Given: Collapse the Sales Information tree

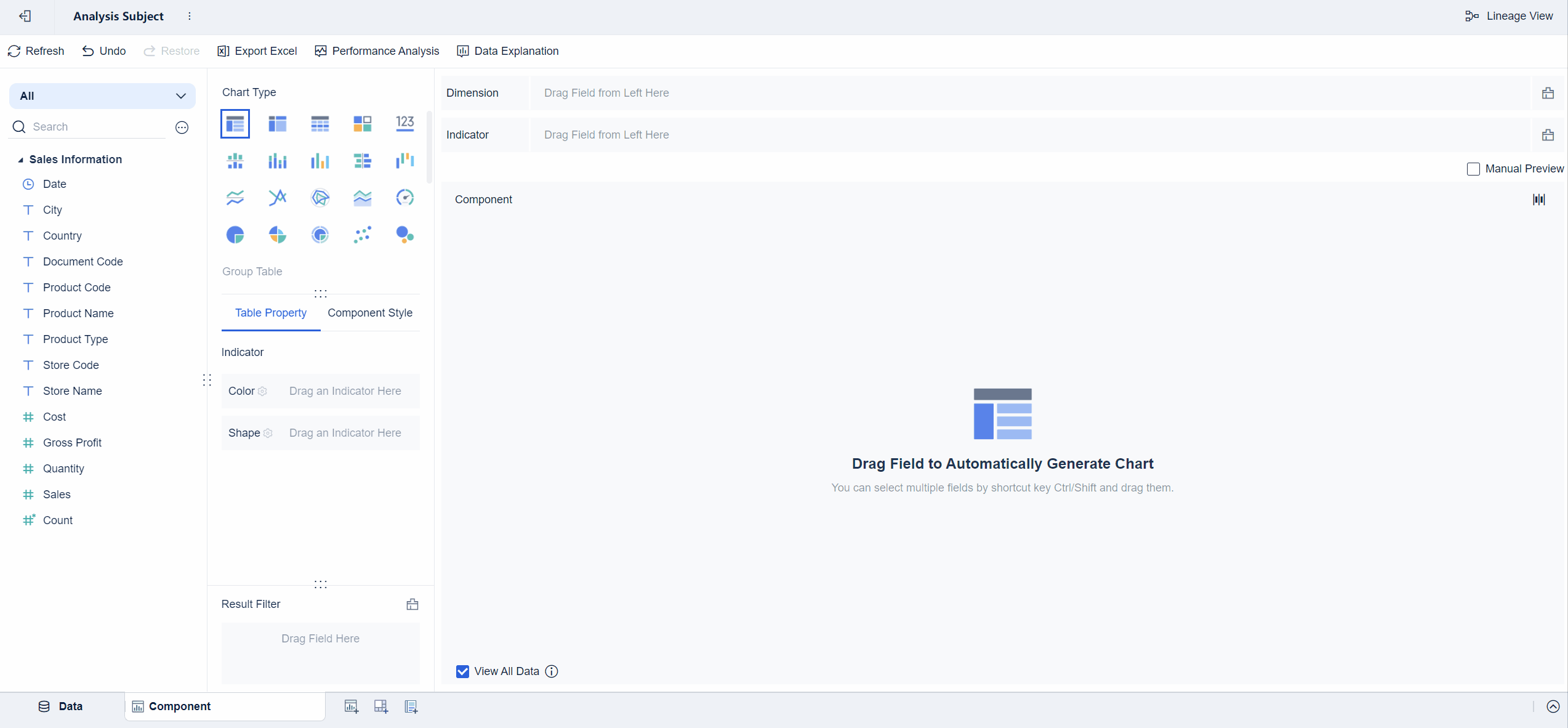Looking at the screenshot, I should (x=20, y=160).
